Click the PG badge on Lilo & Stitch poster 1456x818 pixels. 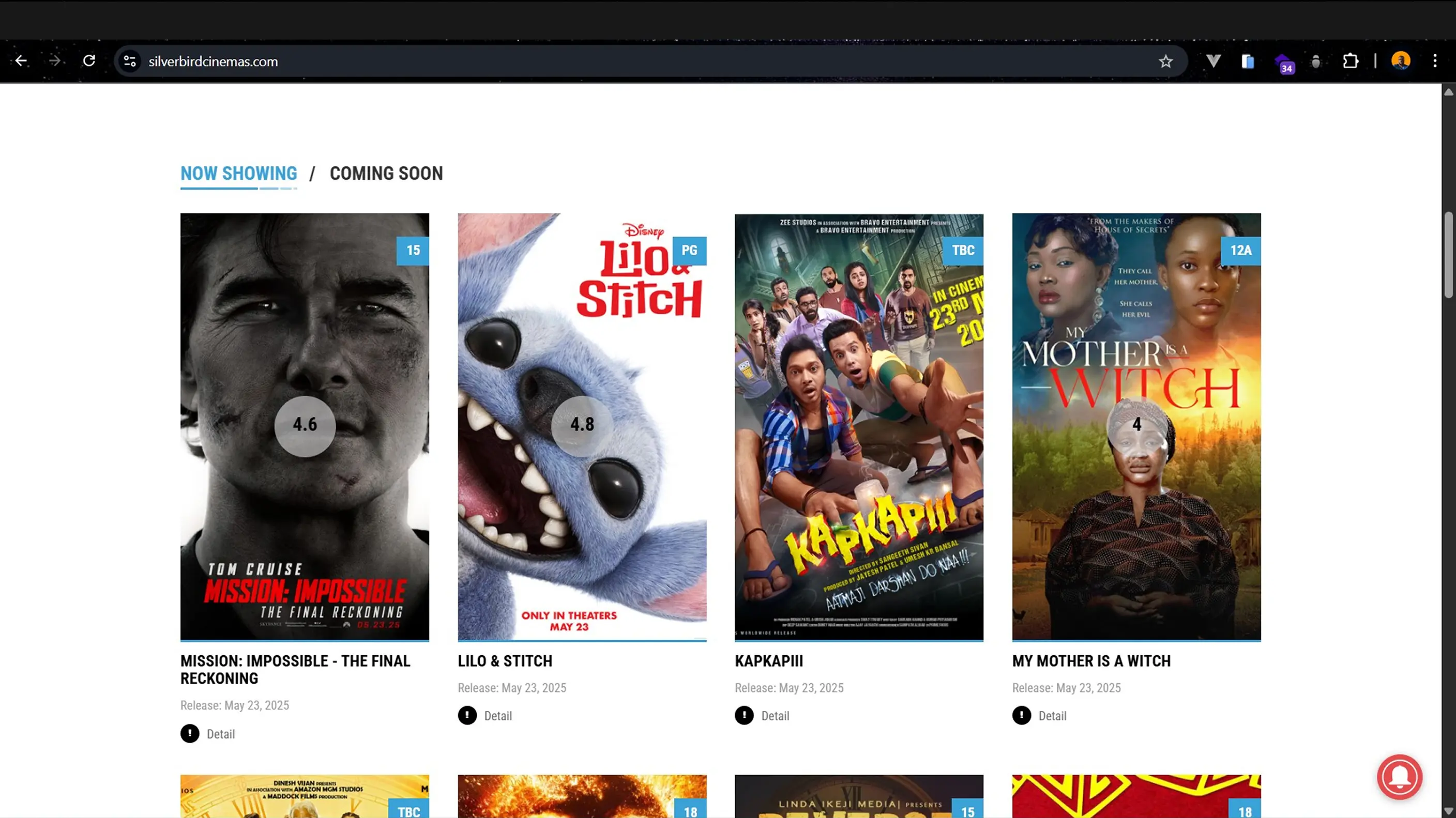click(689, 250)
